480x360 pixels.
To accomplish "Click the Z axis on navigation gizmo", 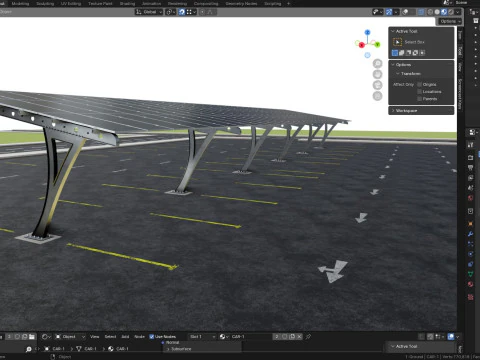I will [x=367, y=32].
